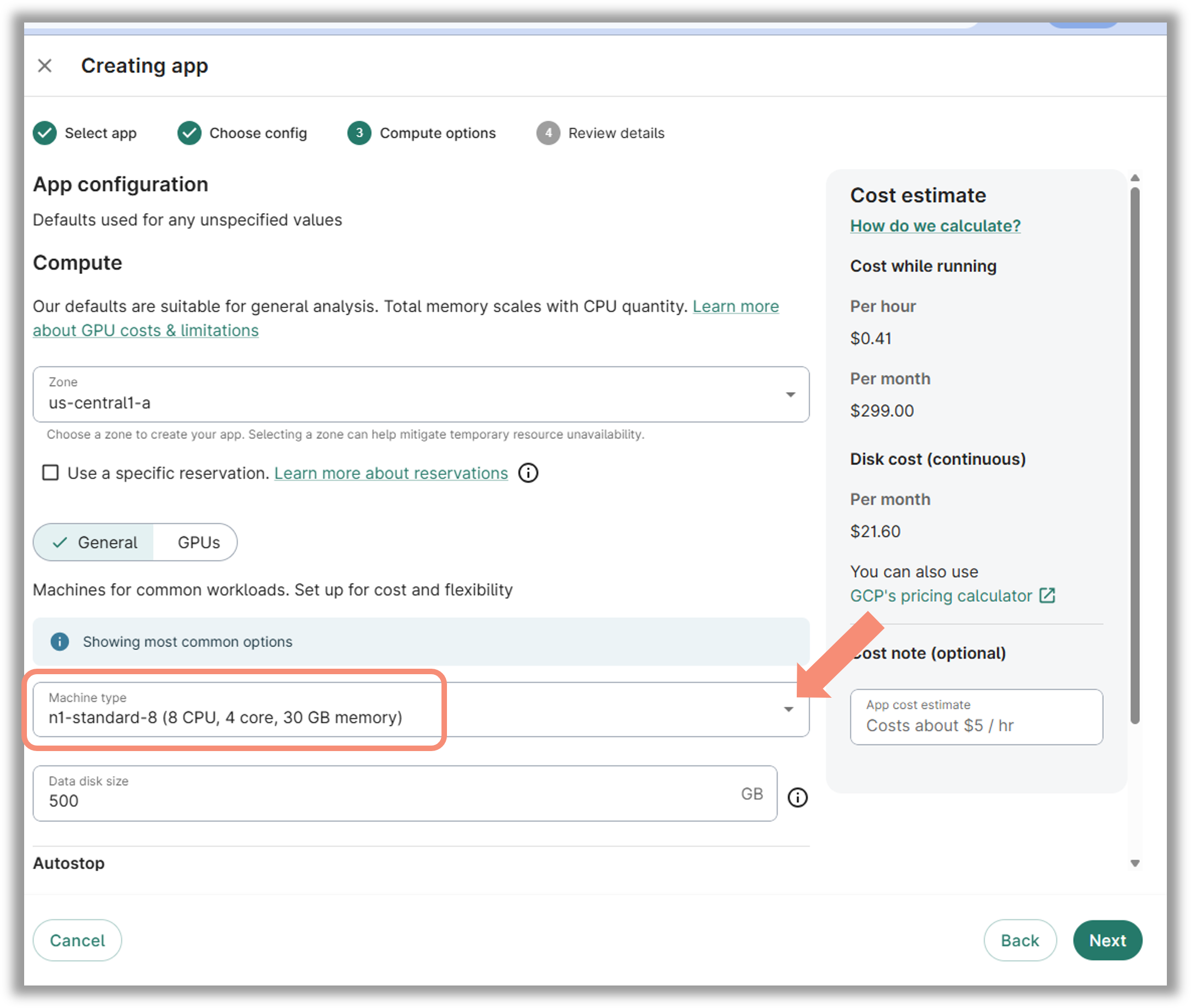Enable the Use a specific reservation checkbox
Image resolution: width=1191 pixels, height=1008 pixels.
(51, 473)
